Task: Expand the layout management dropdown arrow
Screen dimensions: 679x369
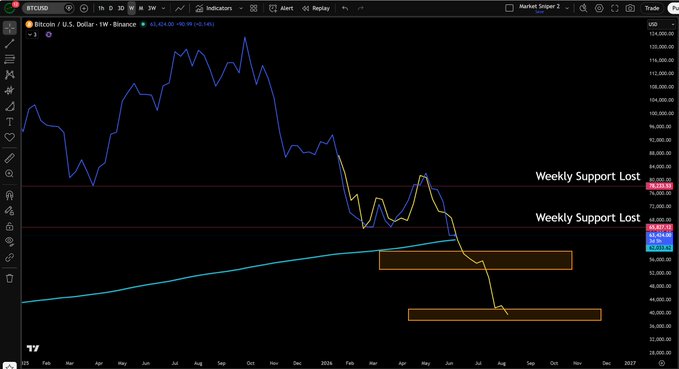Action: 567,8
